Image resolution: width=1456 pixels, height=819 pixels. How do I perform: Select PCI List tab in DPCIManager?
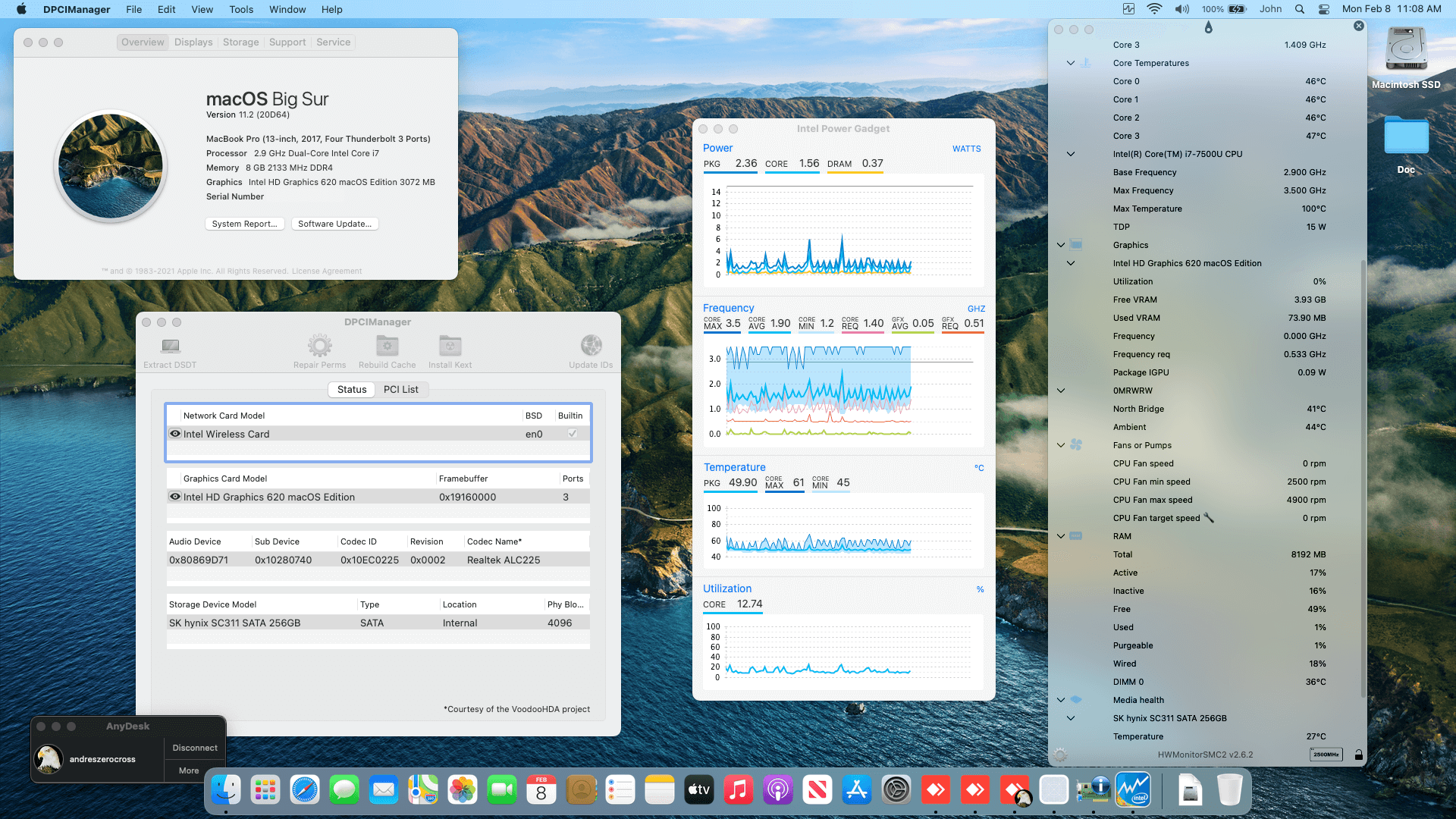pyautogui.click(x=400, y=389)
